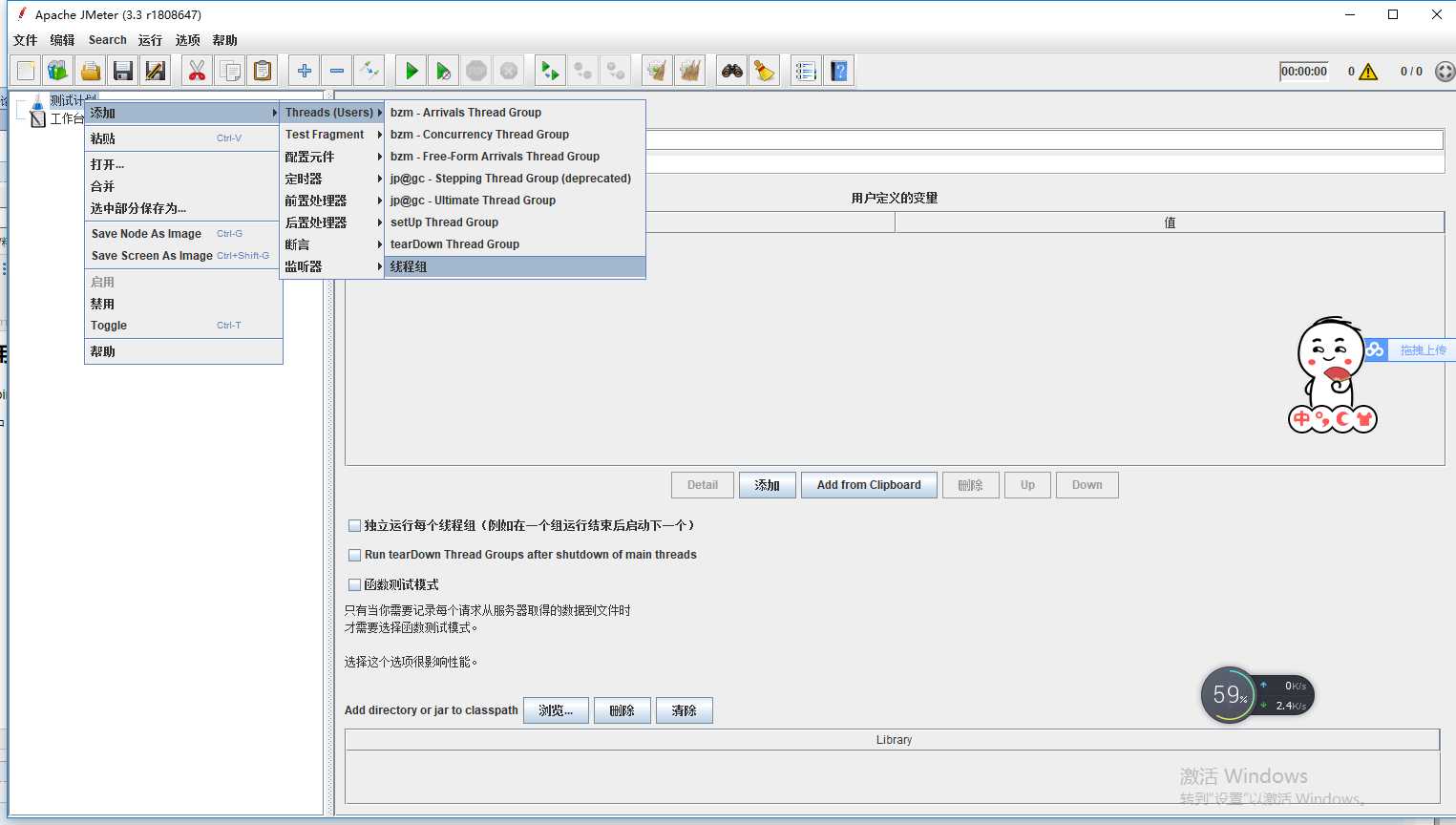This screenshot has width=1456, height=825.
Task: Click 添加 button under variables table
Action: pyautogui.click(x=768, y=485)
